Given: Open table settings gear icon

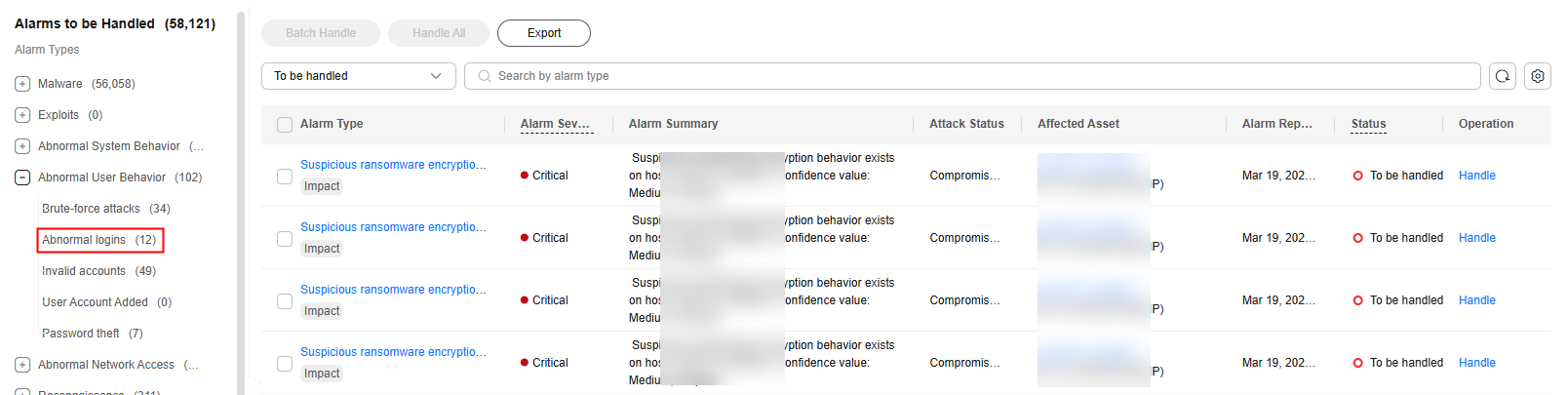Looking at the screenshot, I should point(1538,76).
